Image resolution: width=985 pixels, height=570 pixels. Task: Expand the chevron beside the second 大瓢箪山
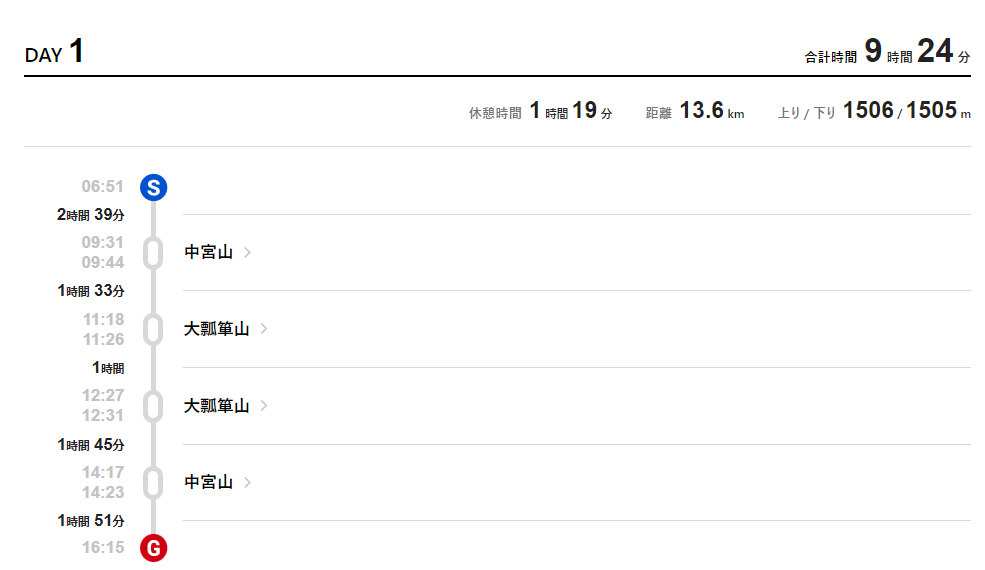pyautogui.click(x=264, y=405)
